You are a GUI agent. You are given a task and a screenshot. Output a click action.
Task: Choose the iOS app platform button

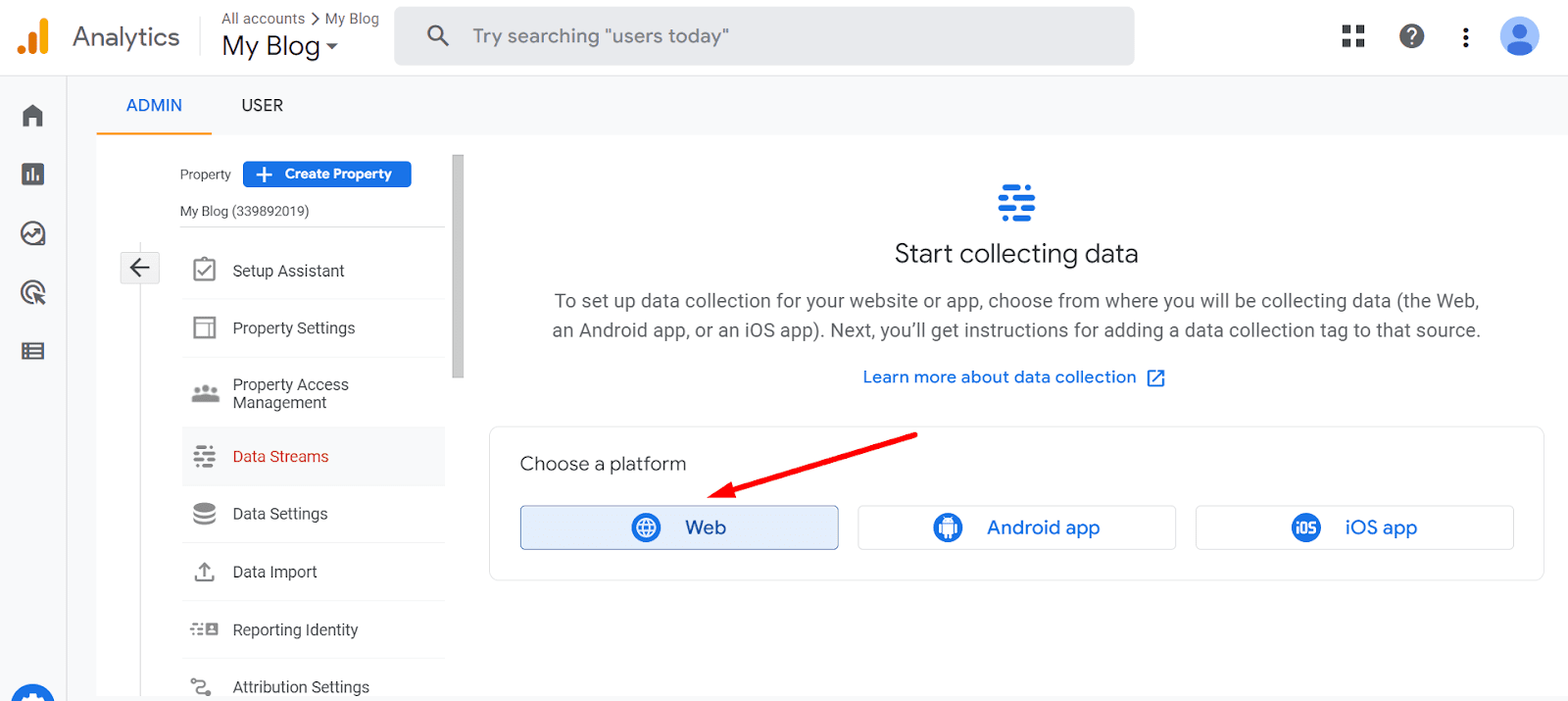point(1354,527)
